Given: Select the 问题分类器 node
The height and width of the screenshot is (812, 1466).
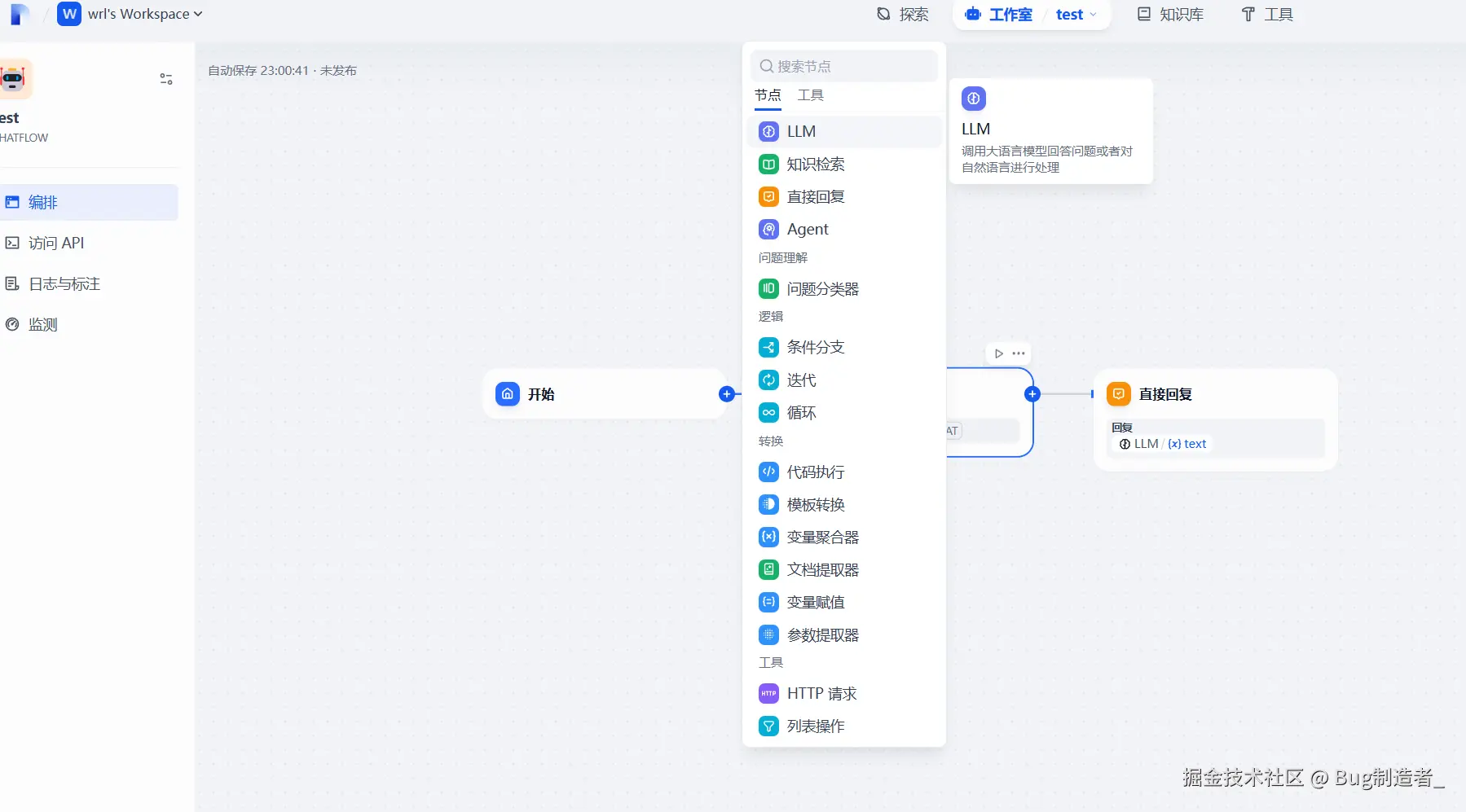Looking at the screenshot, I should 823,288.
